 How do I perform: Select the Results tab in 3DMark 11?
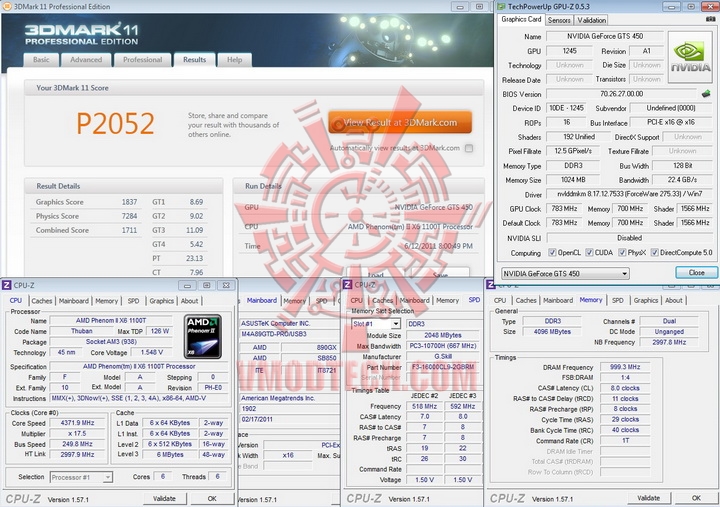click(195, 60)
